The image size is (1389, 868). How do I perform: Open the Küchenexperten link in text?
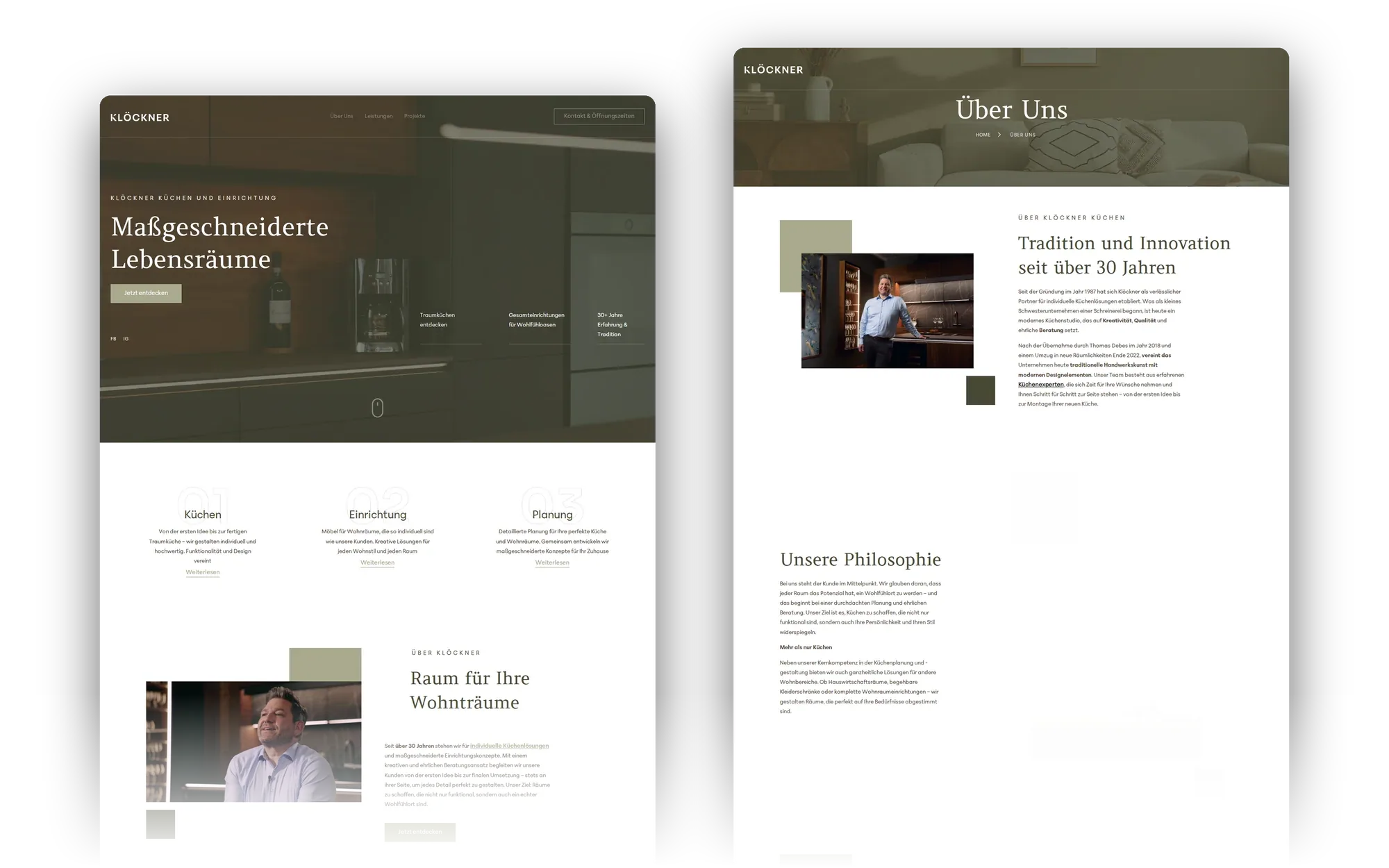[1040, 384]
